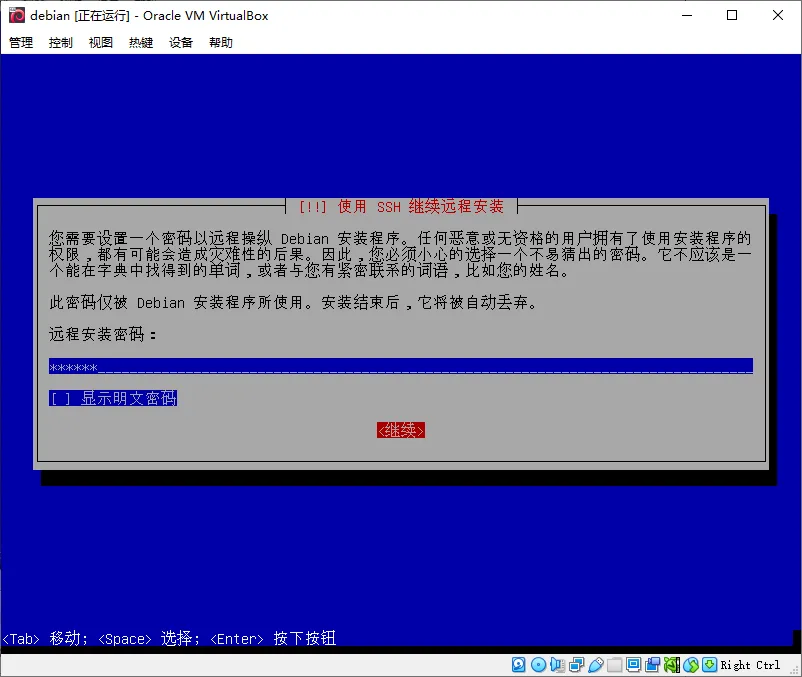This screenshot has height=677, width=802.
Task: Open the 控制 menu
Action: [61, 42]
